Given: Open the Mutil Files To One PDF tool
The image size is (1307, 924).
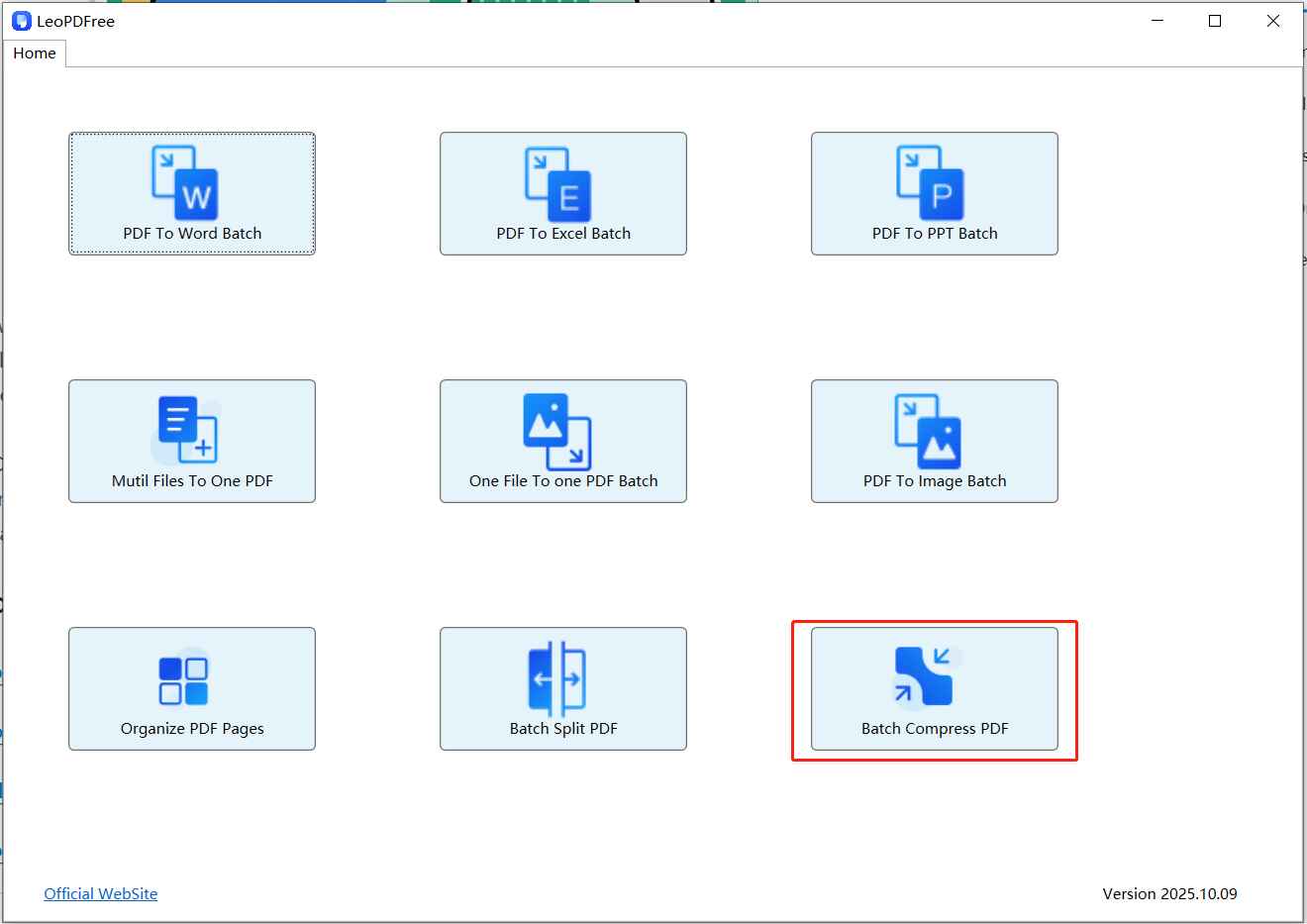Looking at the screenshot, I should [x=191, y=441].
